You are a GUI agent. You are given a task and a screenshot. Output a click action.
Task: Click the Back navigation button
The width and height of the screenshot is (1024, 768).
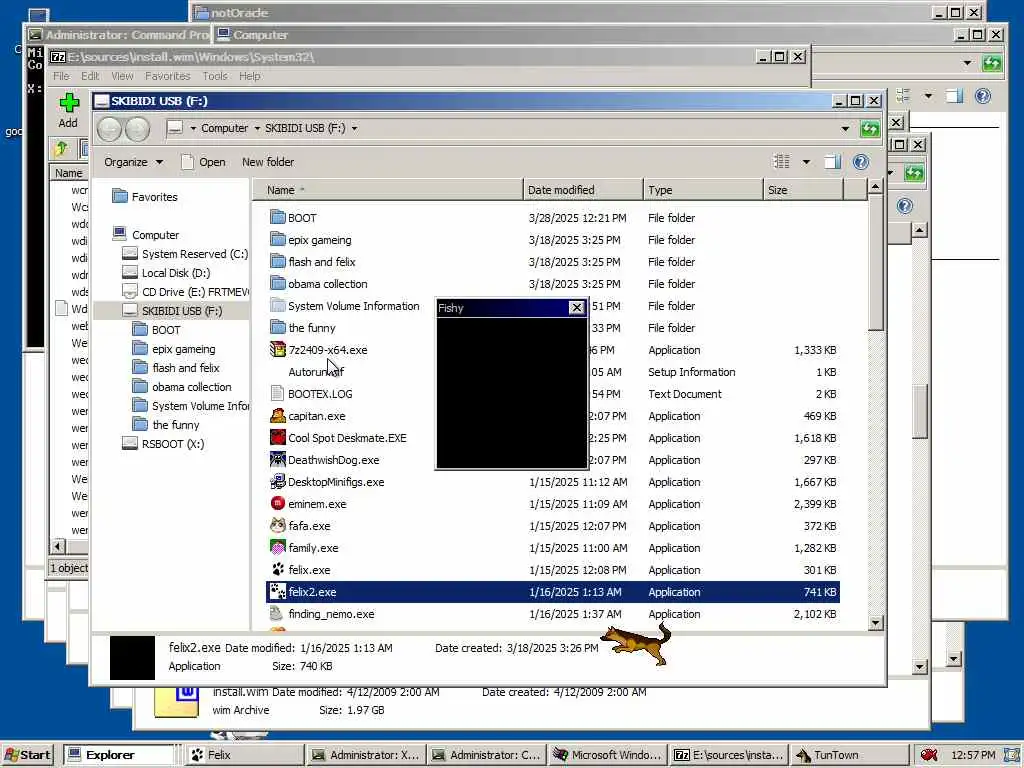click(110, 129)
